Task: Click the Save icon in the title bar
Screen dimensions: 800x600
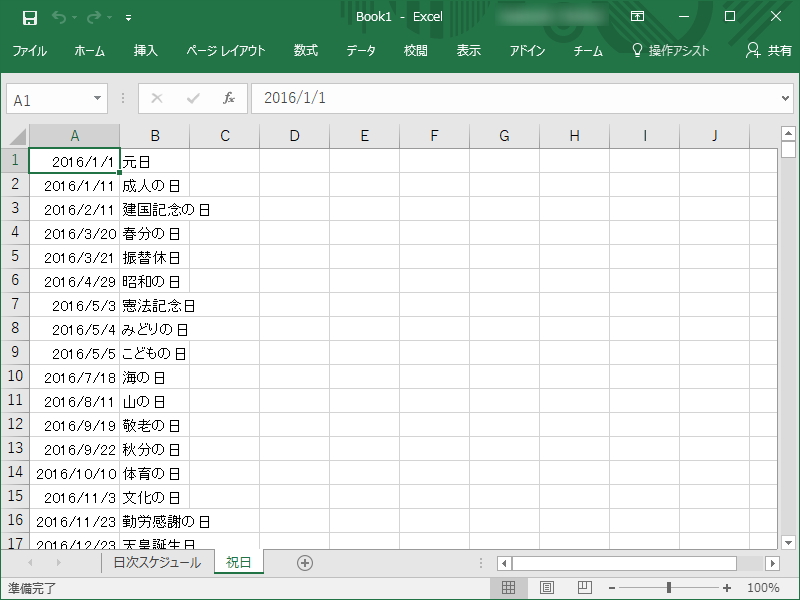Action: click(30, 18)
